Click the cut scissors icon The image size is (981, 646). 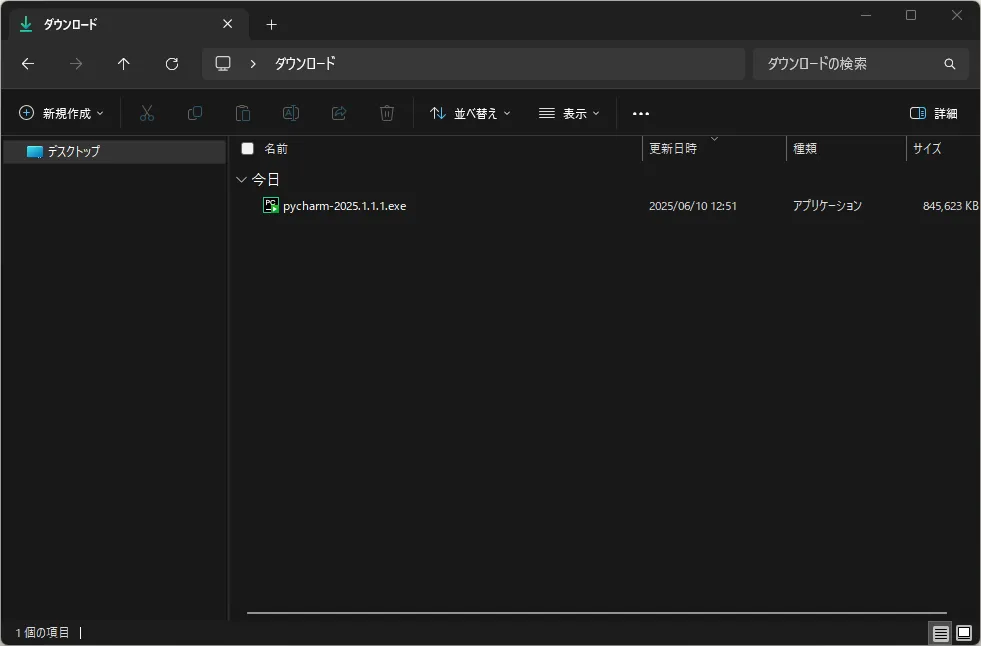pos(146,113)
